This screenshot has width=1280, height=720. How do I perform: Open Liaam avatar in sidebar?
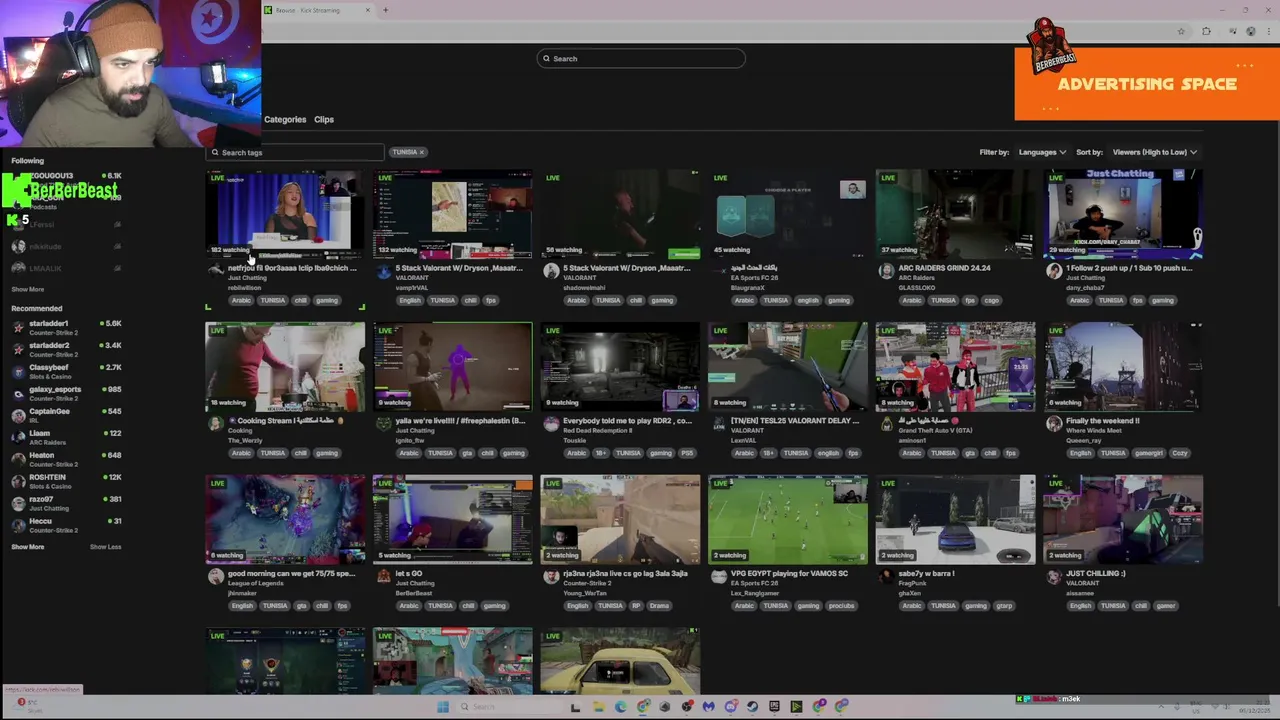click(18, 438)
